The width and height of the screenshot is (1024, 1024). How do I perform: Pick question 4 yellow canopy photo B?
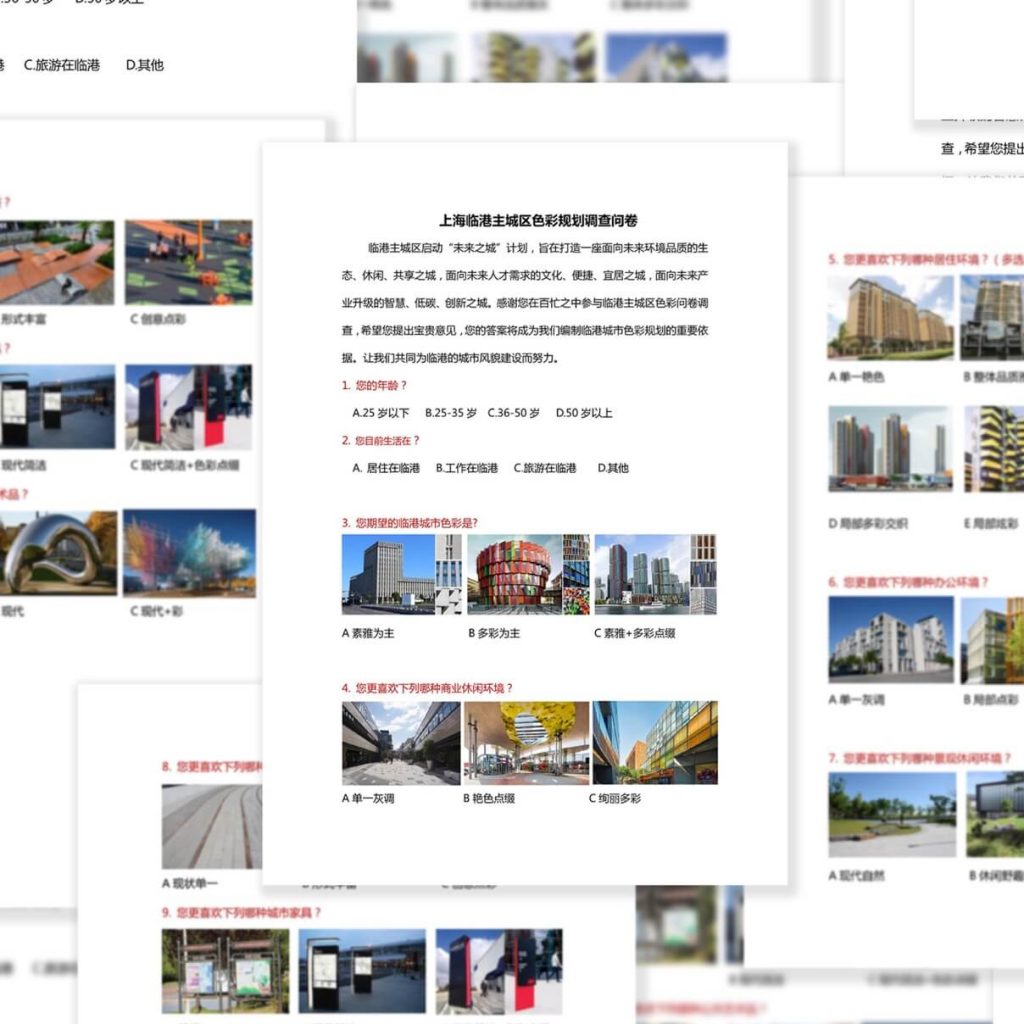(x=526, y=743)
